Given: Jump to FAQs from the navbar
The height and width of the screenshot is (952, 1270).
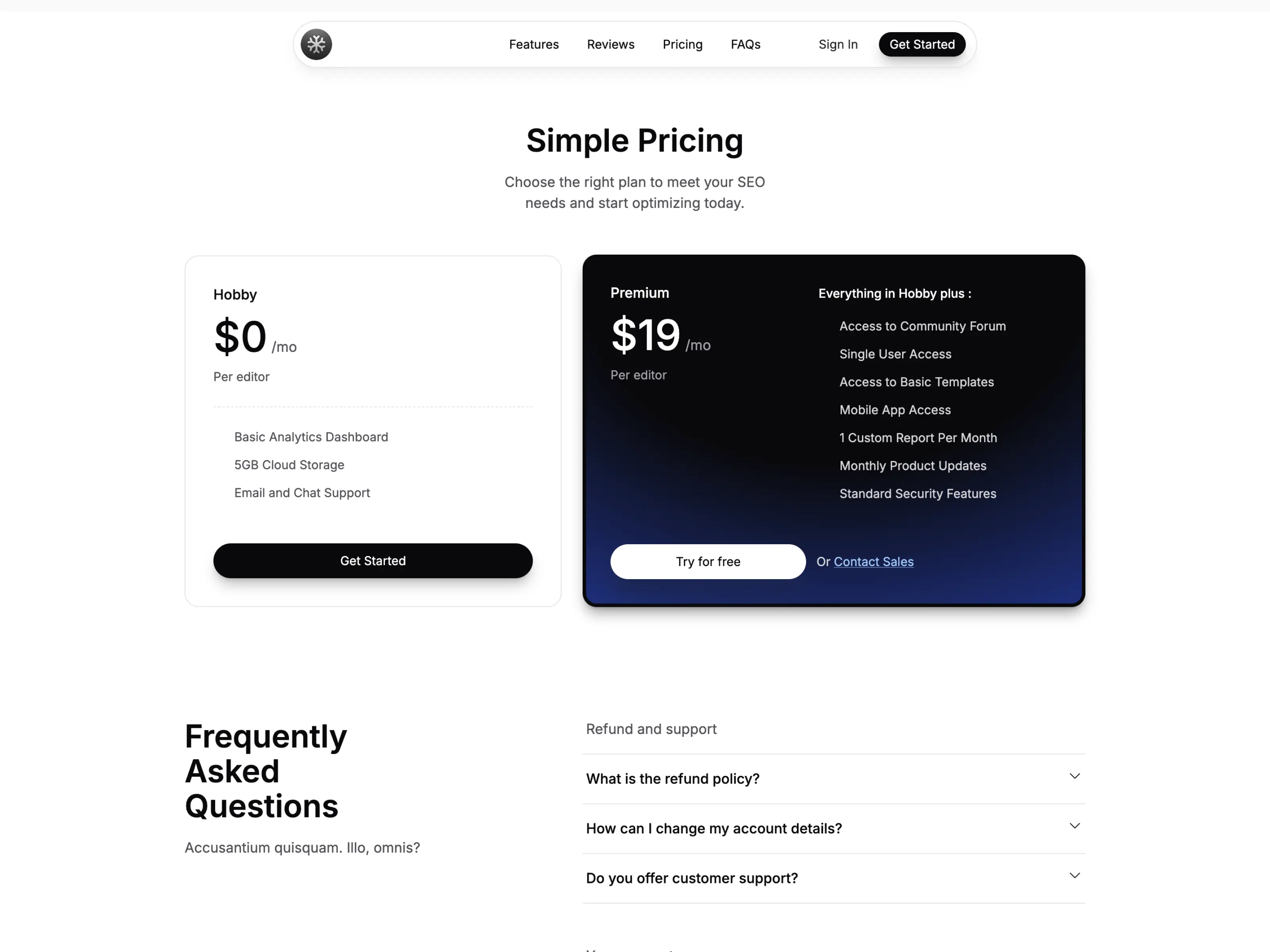Looking at the screenshot, I should [x=745, y=44].
